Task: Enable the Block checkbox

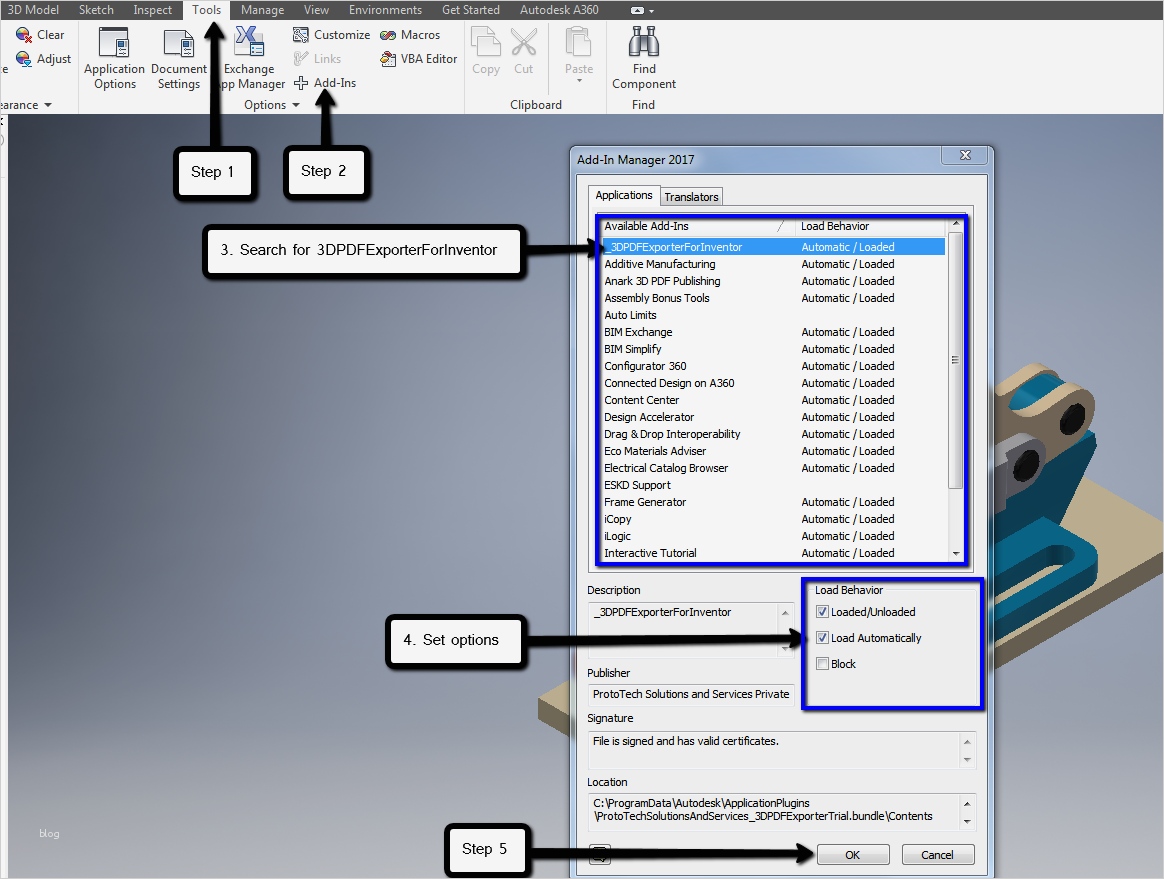Action: [x=822, y=664]
